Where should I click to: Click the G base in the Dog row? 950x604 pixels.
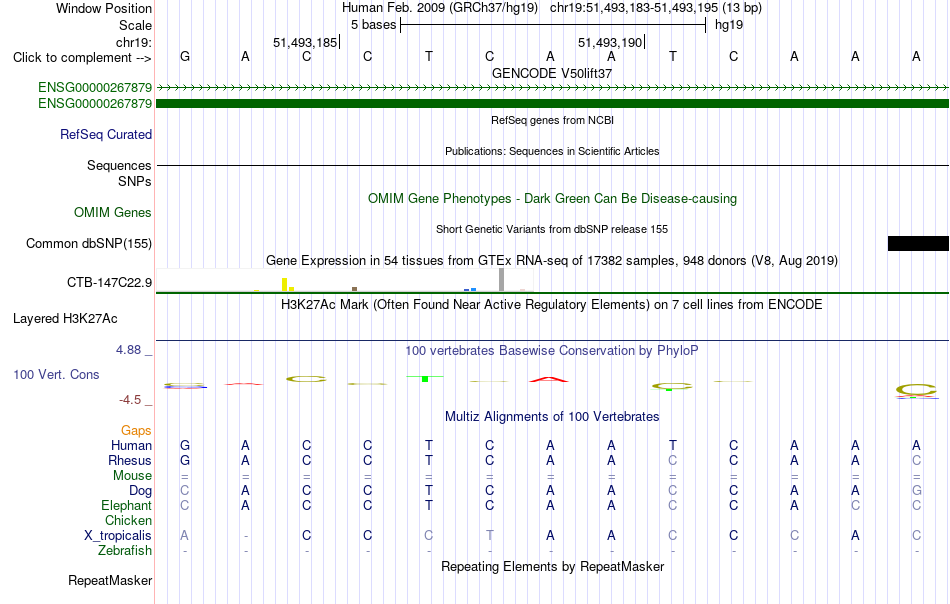pyautogui.click(x=916, y=490)
